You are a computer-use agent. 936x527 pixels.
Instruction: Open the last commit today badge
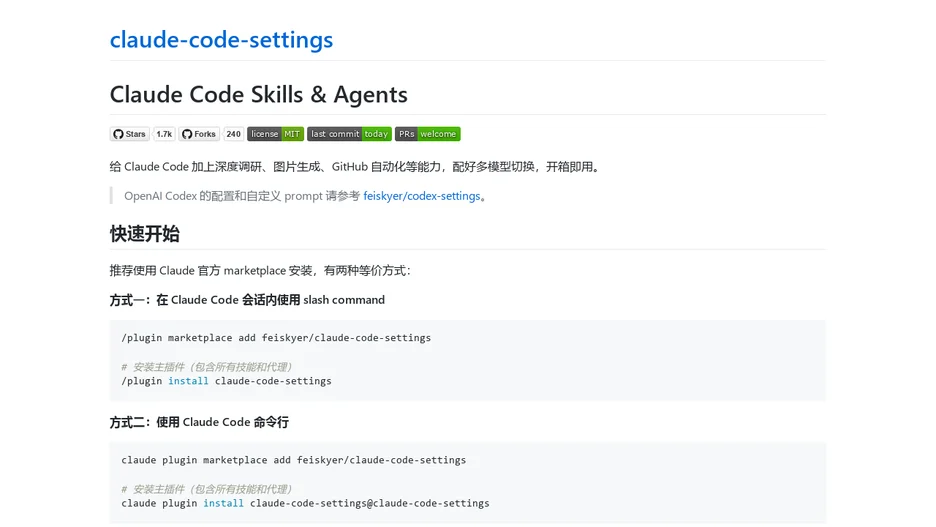tap(349, 134)
